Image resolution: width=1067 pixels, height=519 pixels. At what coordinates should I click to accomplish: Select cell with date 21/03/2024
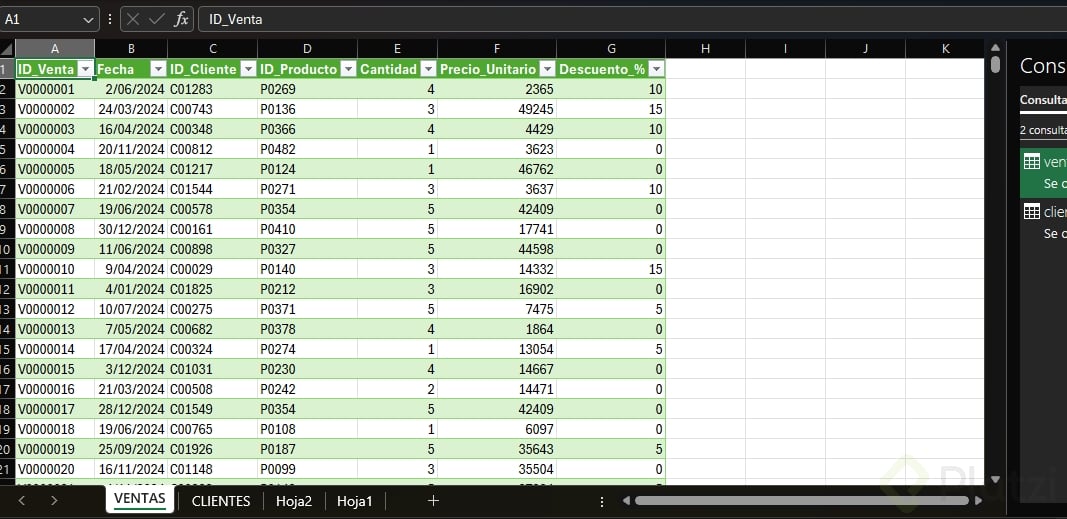tap(131, 389)
